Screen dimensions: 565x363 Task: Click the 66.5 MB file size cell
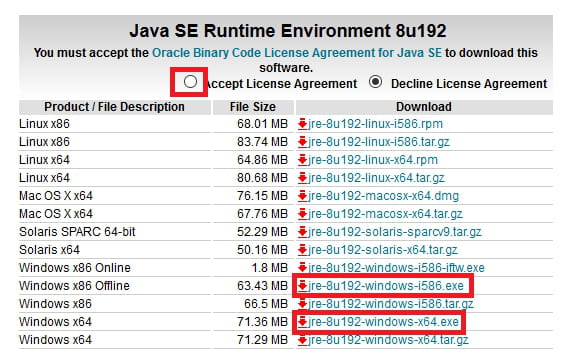[x=266, y=304]
